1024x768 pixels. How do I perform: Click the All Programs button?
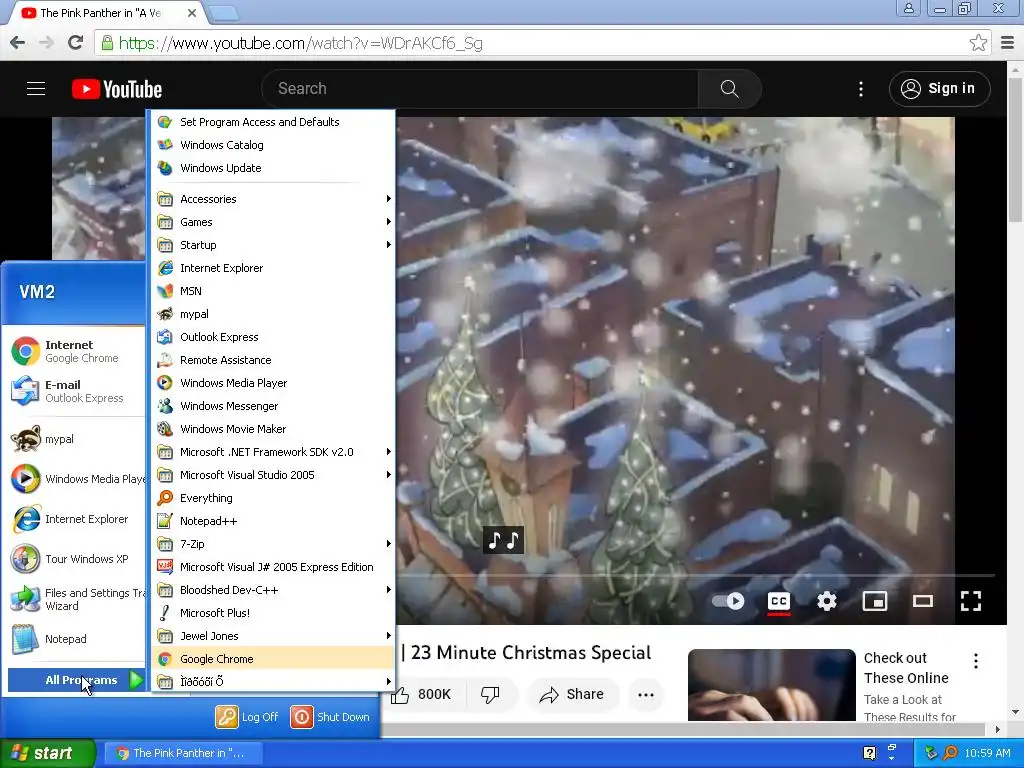76,680
